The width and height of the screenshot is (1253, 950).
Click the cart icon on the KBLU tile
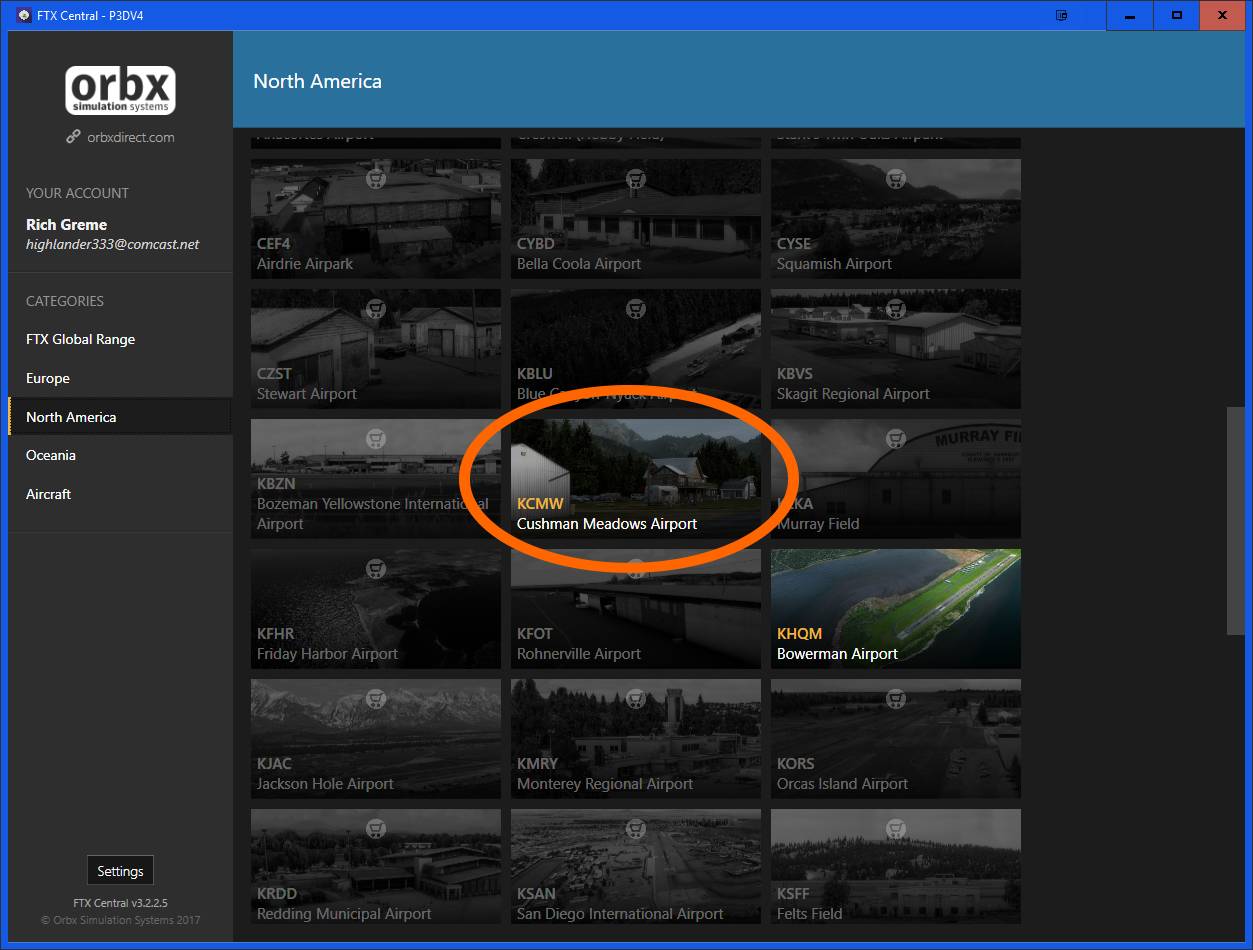(x=636, y=309)
